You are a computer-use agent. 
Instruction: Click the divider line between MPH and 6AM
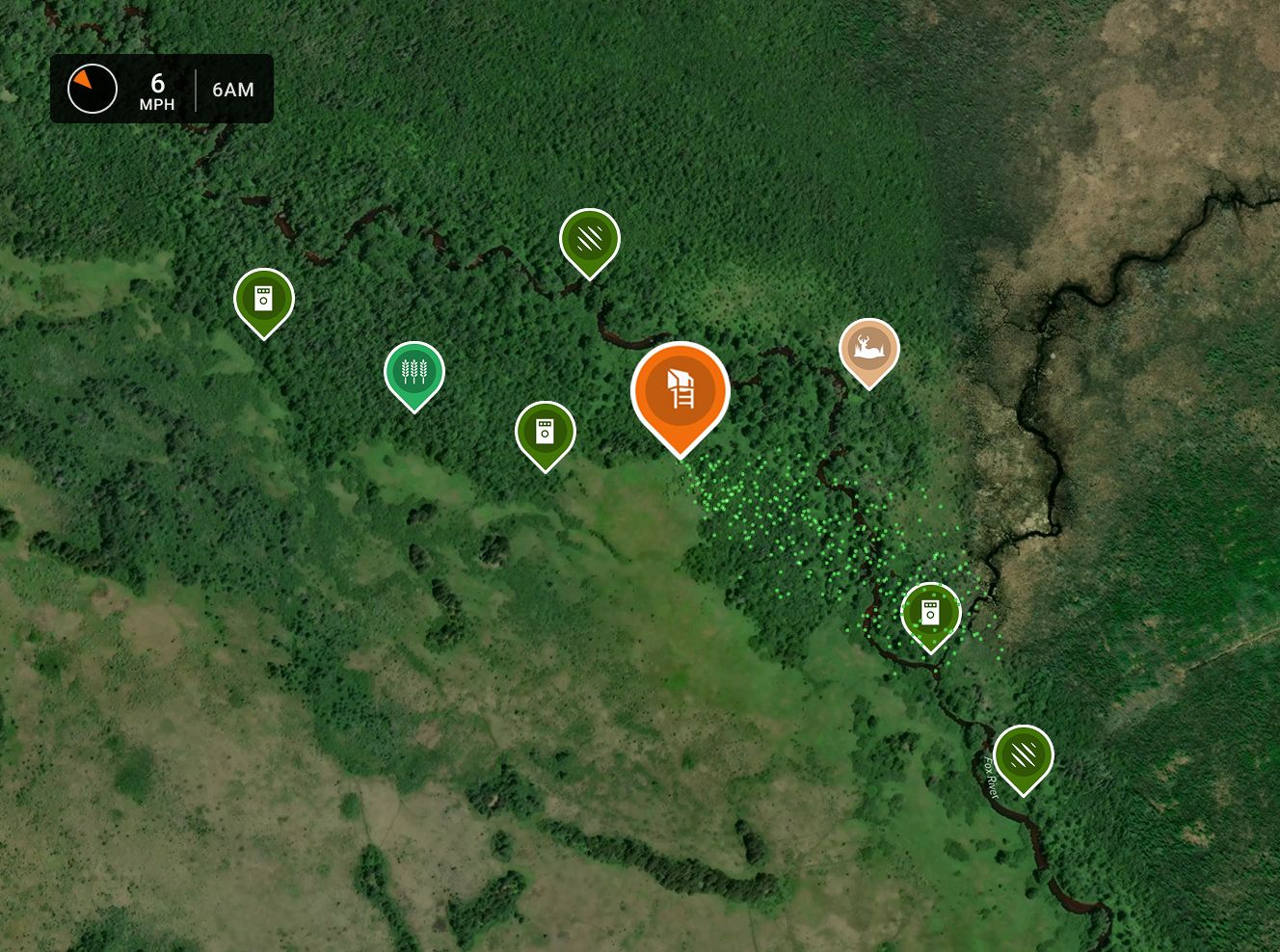coord(196,90)
